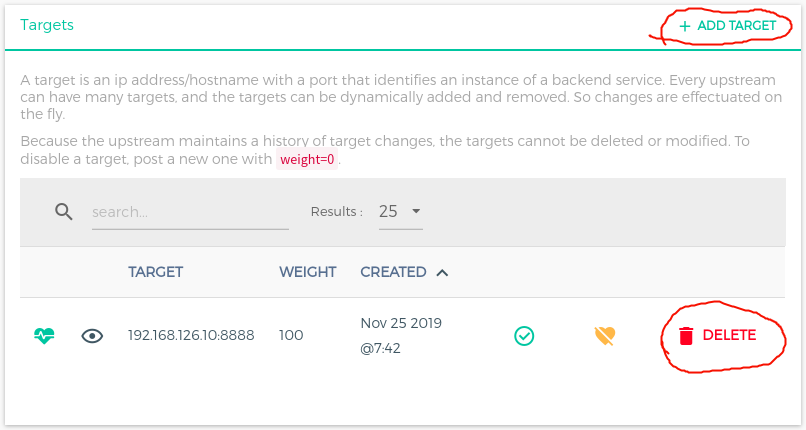This screenshot has height=430, width=806.
Task: Click the magnifier search icon
Action: (x=64, y=212)
